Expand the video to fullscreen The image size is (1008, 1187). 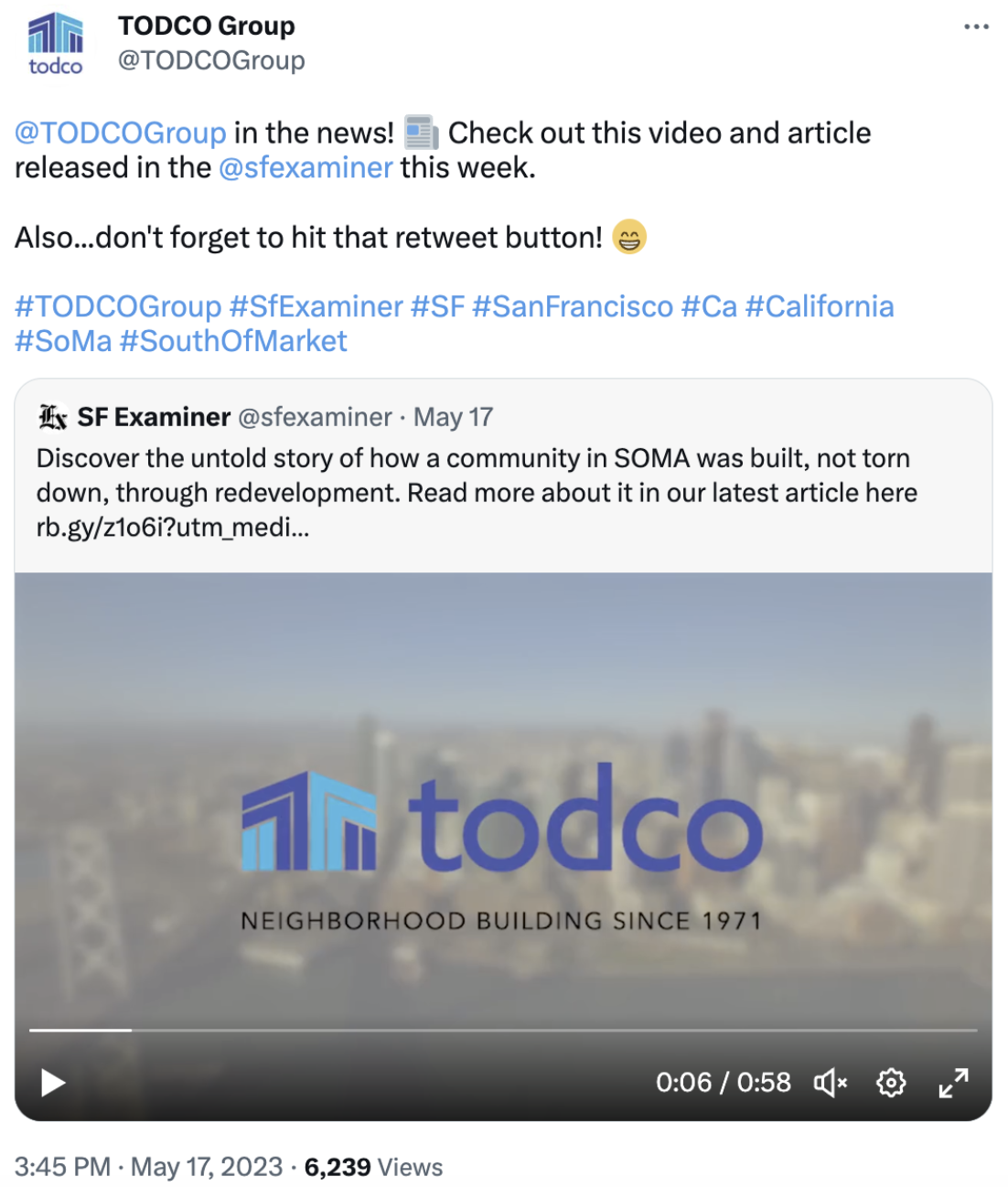tap(953, 1083)
